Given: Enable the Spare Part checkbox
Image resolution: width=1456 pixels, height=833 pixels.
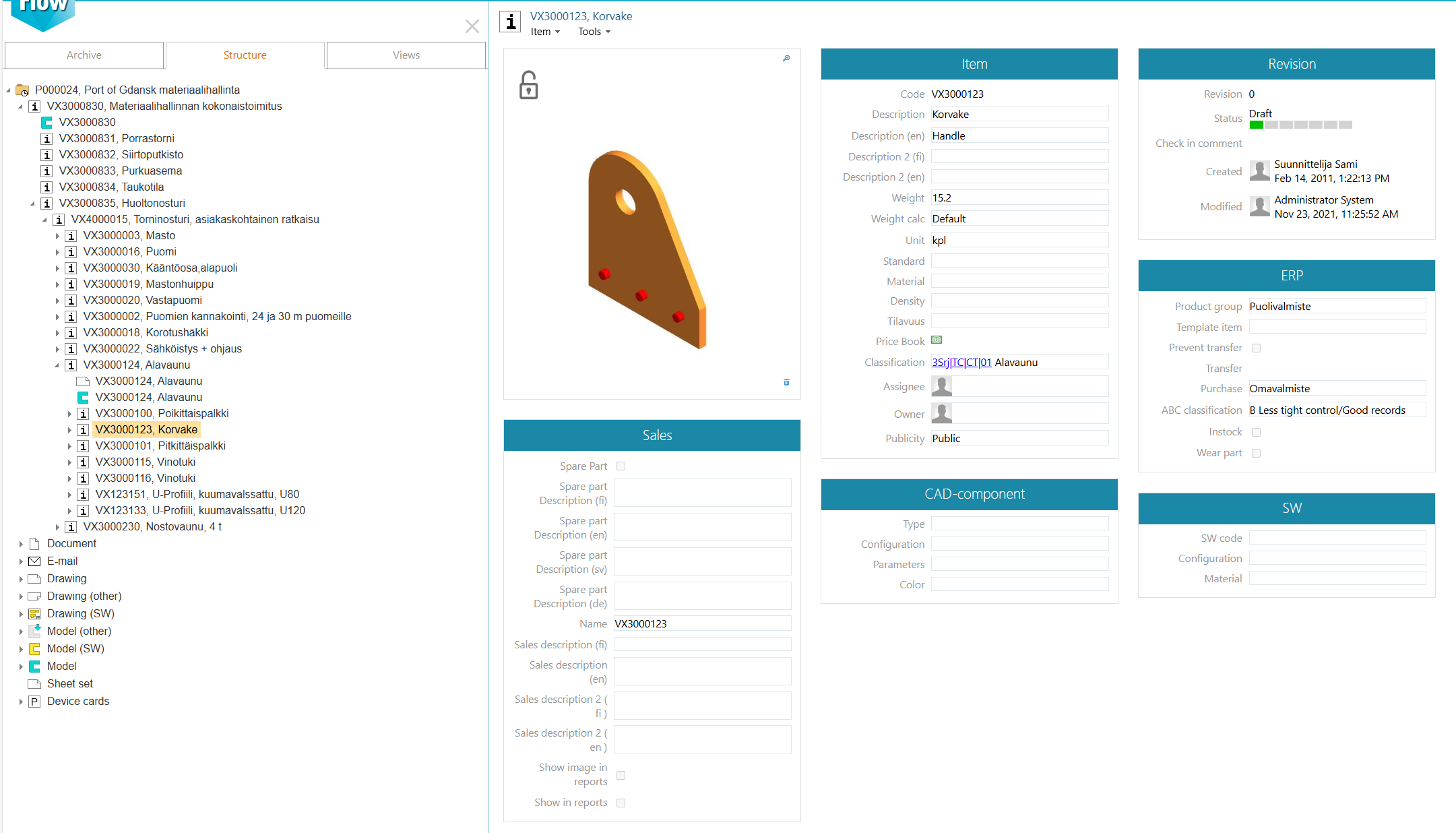Looking at the screenshot, I should tap(621, 466).
